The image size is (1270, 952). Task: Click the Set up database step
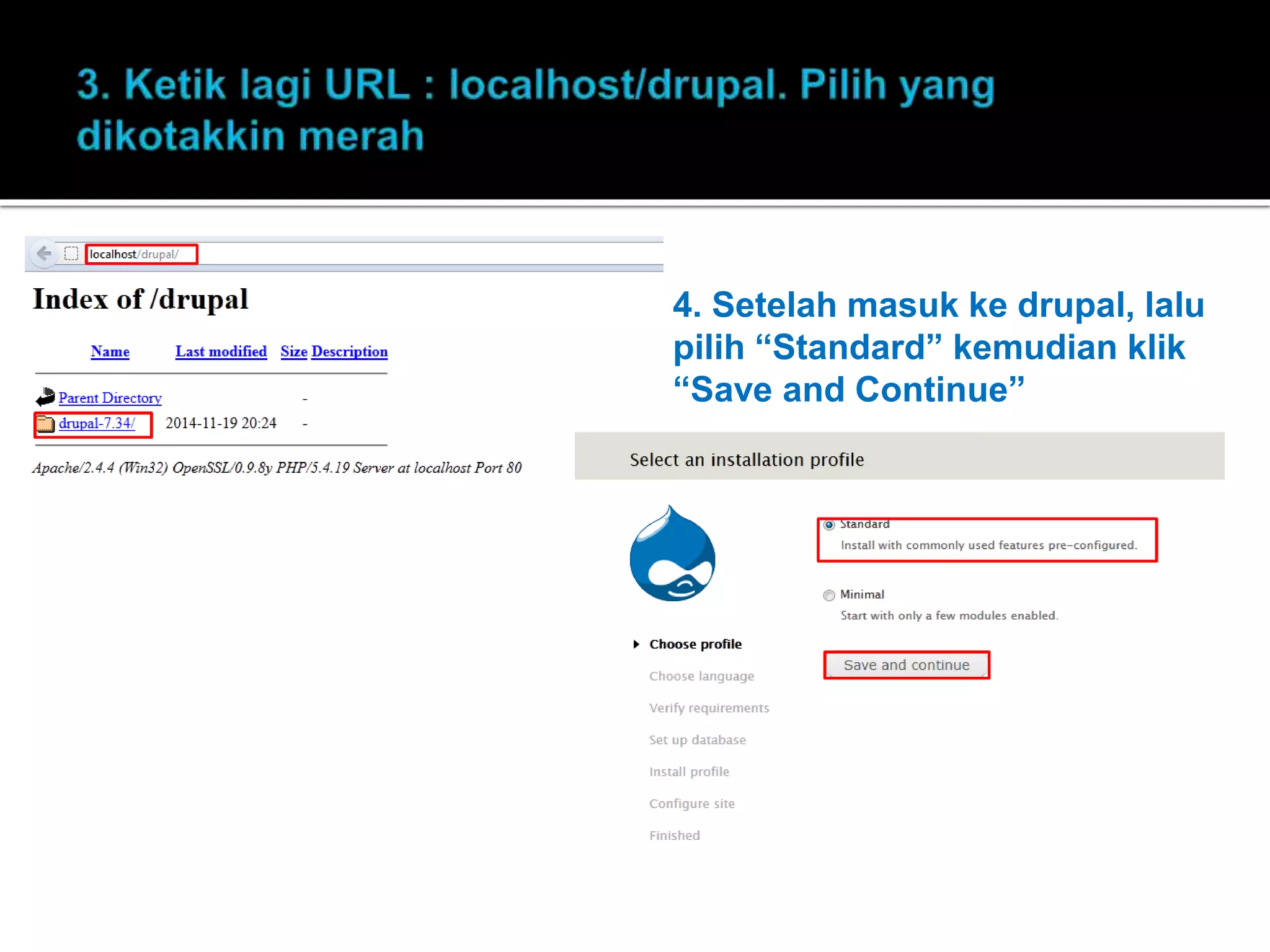tap(697, 740)
